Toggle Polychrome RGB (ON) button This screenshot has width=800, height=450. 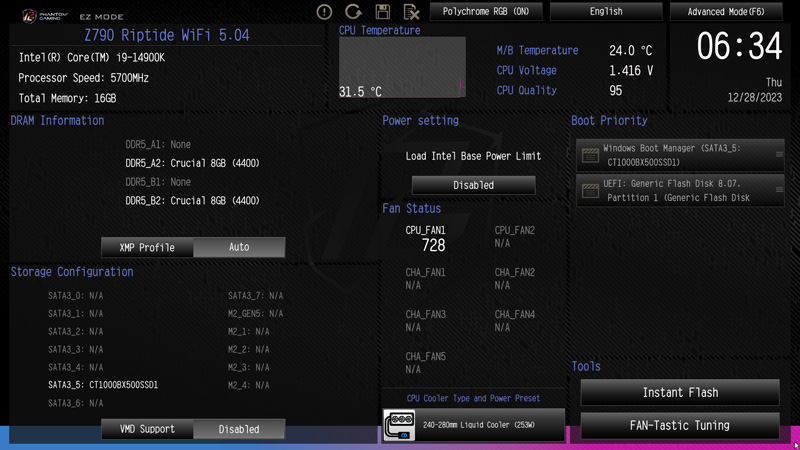click(x=486, y=11)
